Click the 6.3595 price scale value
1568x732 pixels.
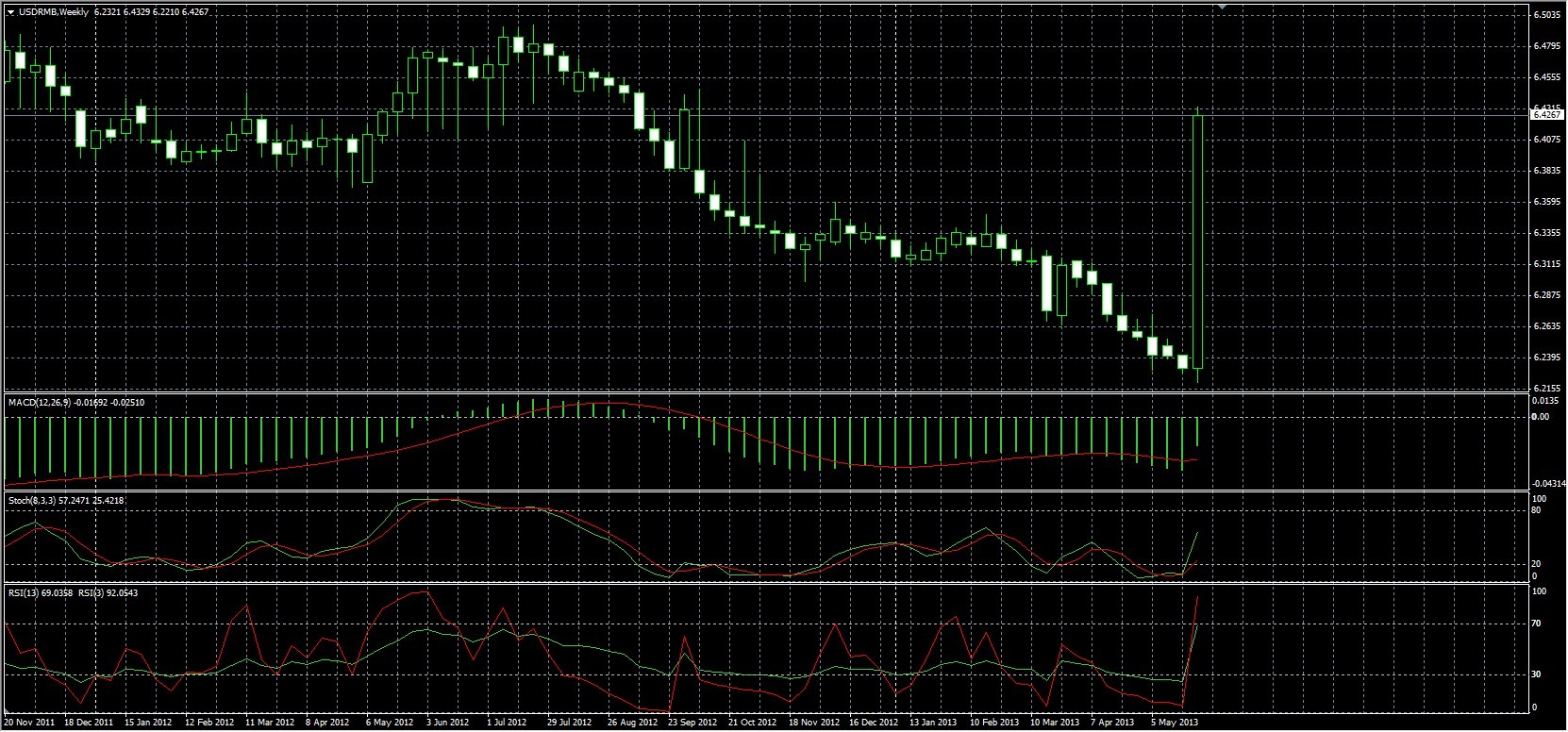point(1546,202)
